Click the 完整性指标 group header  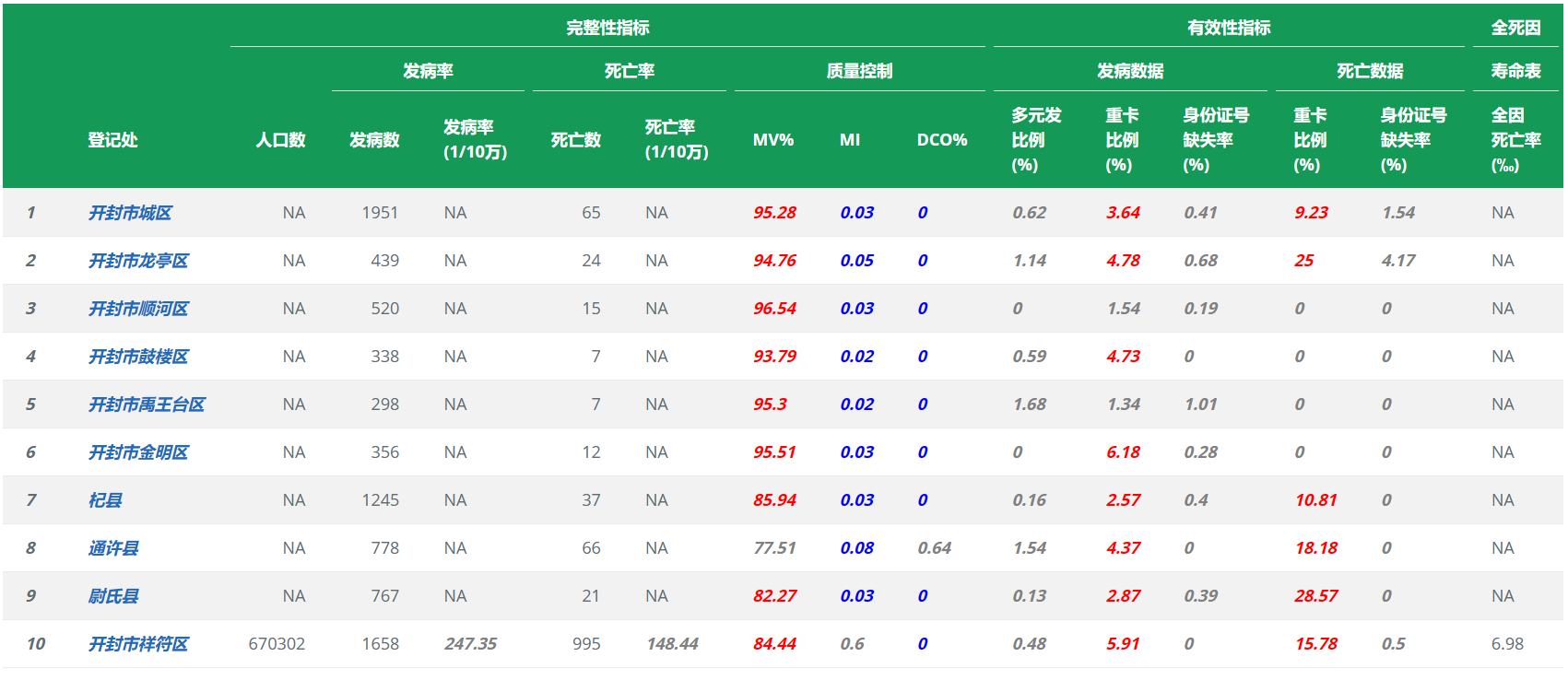[x=607, y=28]
